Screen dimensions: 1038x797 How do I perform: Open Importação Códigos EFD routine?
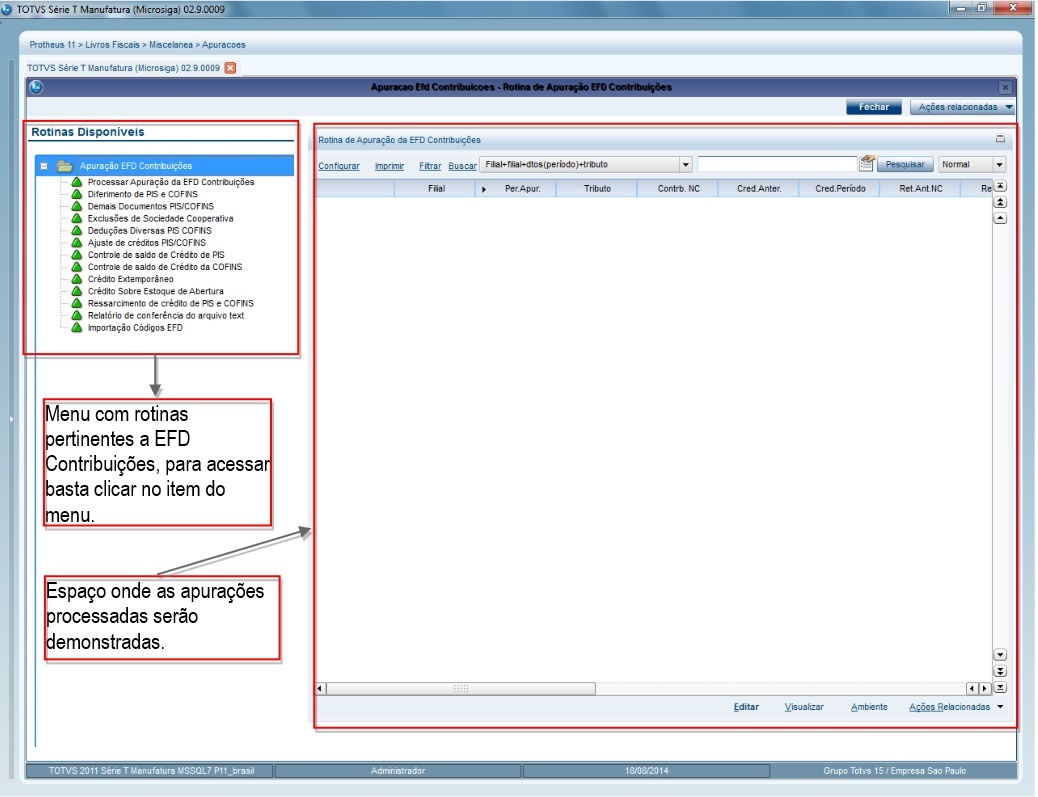[135, 328]
